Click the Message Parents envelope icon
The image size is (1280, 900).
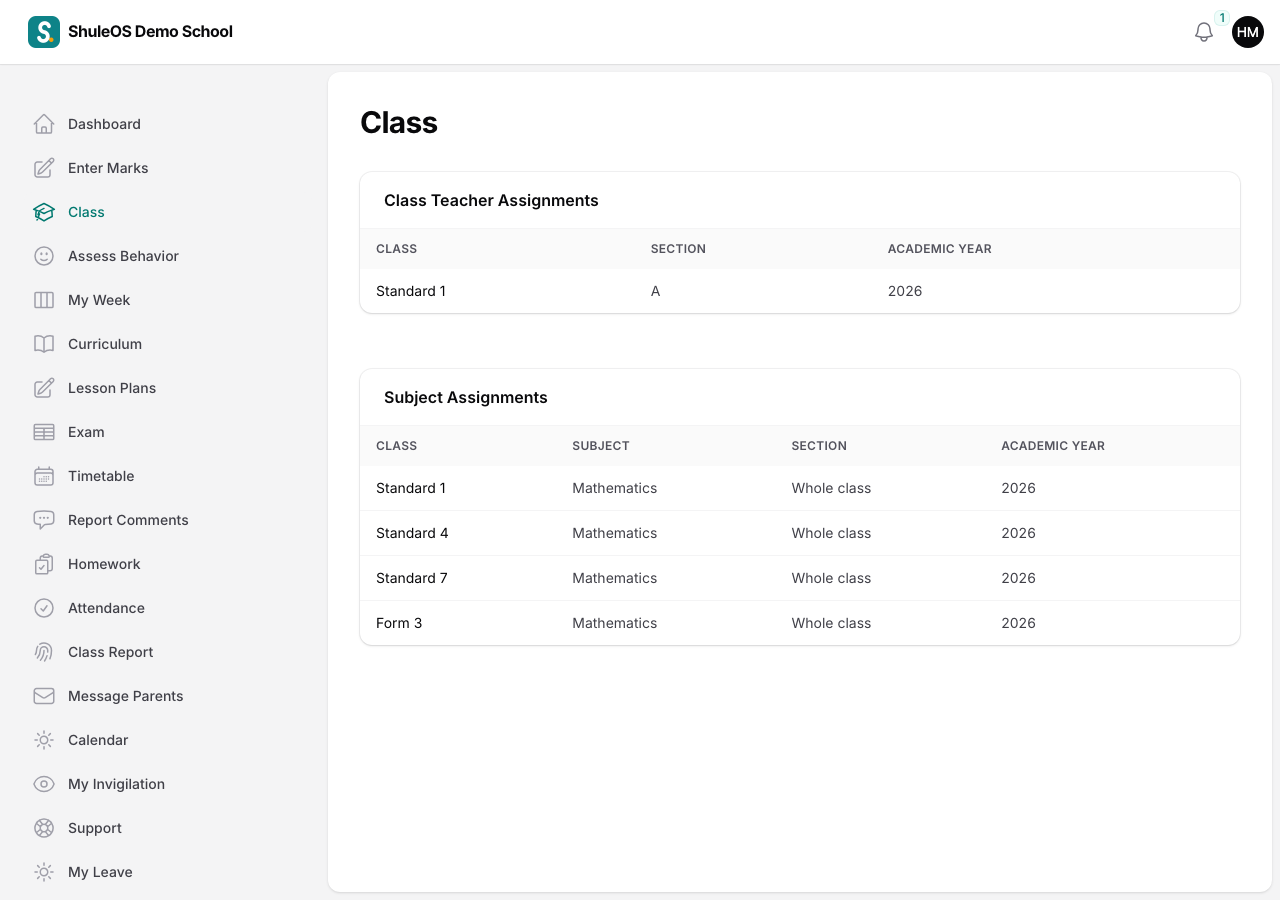[44, 696]
